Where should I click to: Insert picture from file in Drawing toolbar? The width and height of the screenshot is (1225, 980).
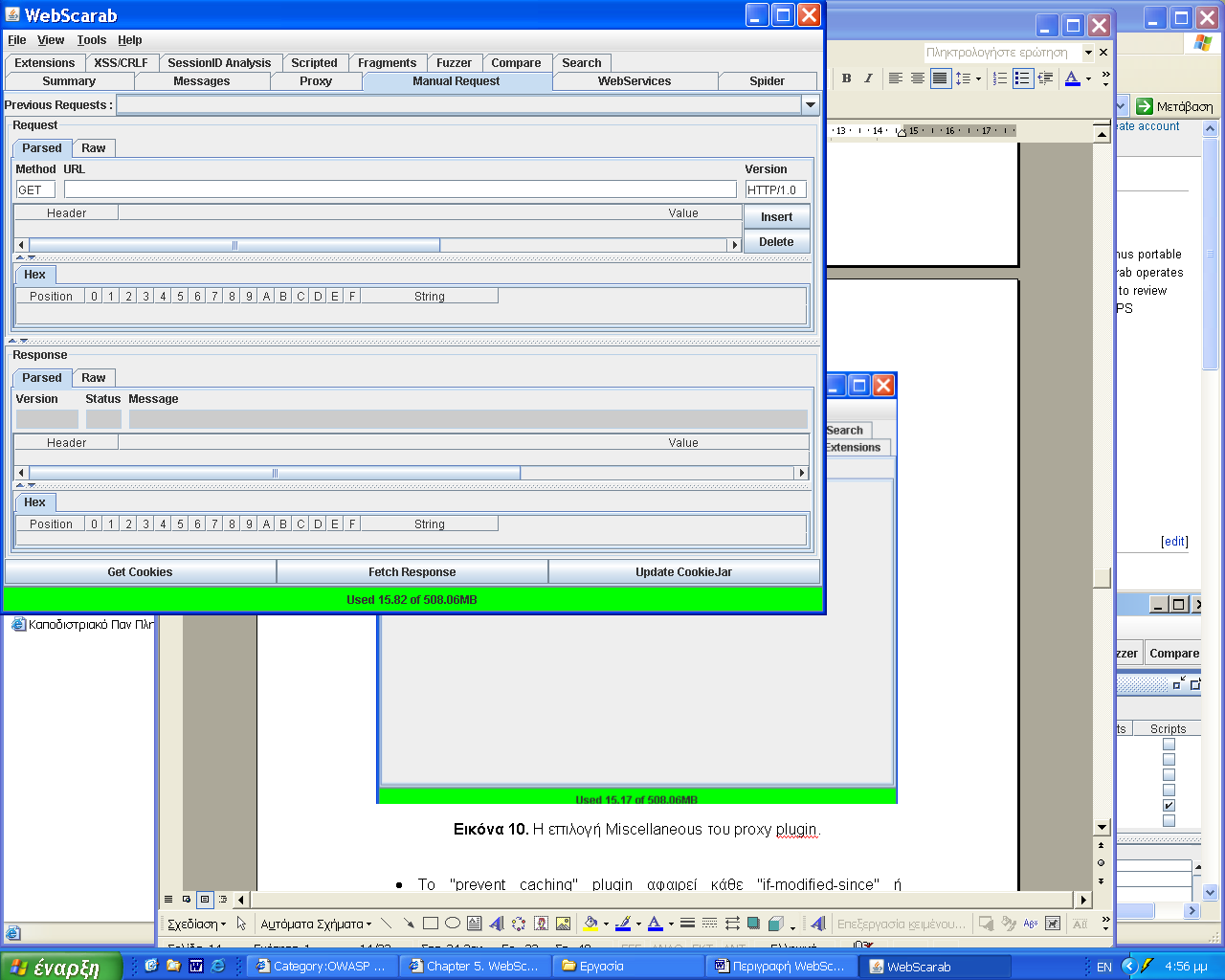click(x=563, y=924)
